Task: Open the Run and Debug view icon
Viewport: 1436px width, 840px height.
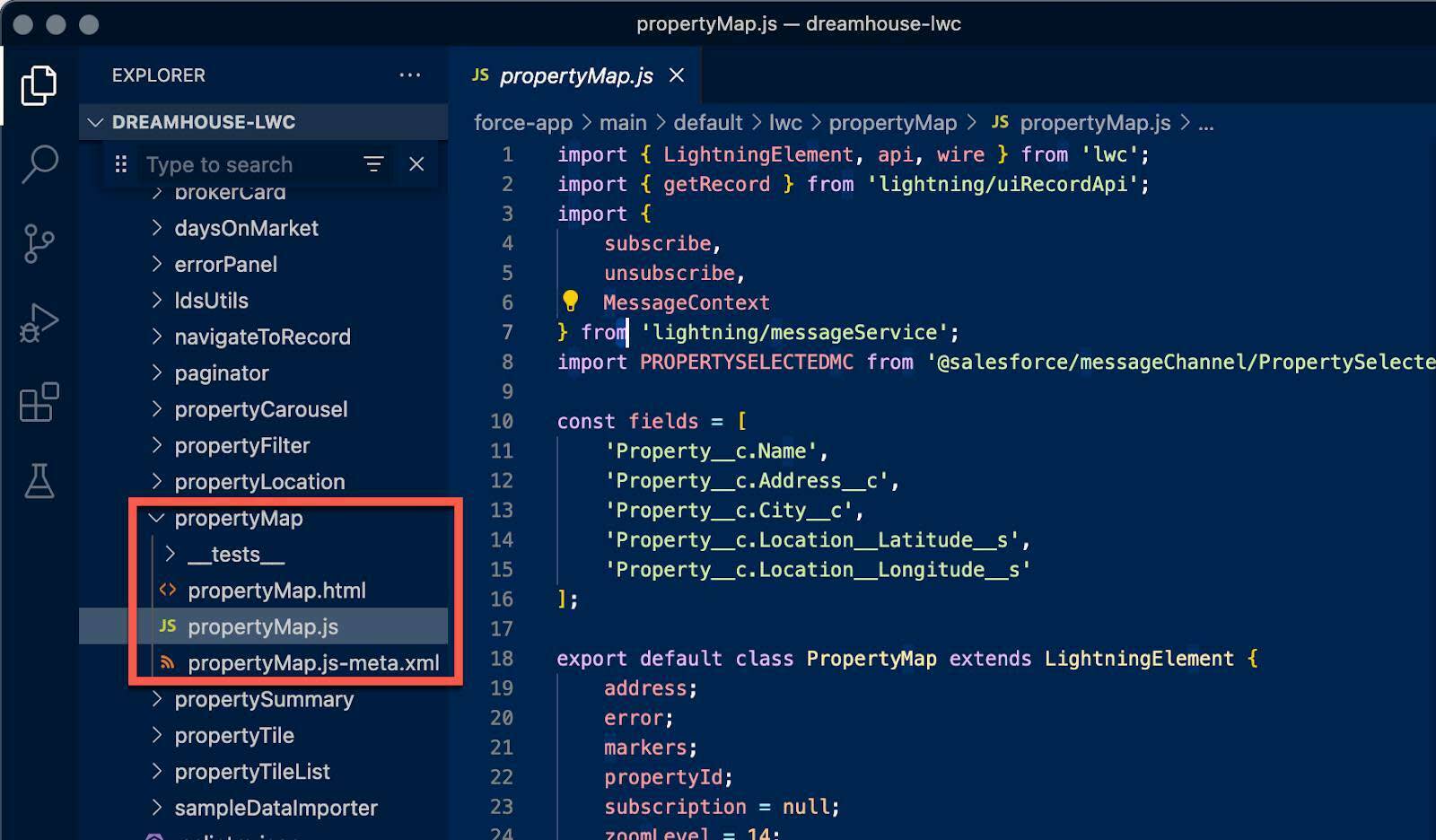Action: (39, 323)
